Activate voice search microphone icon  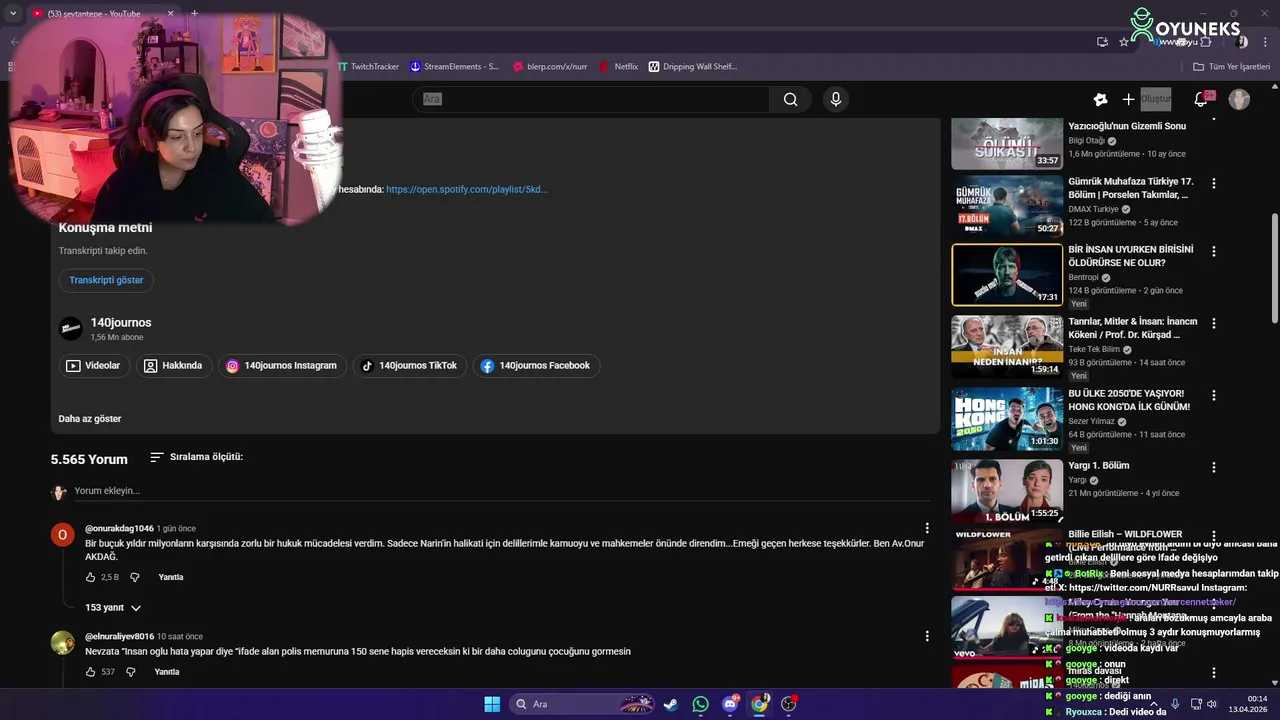pyautogui.click(x=836, y=99)
